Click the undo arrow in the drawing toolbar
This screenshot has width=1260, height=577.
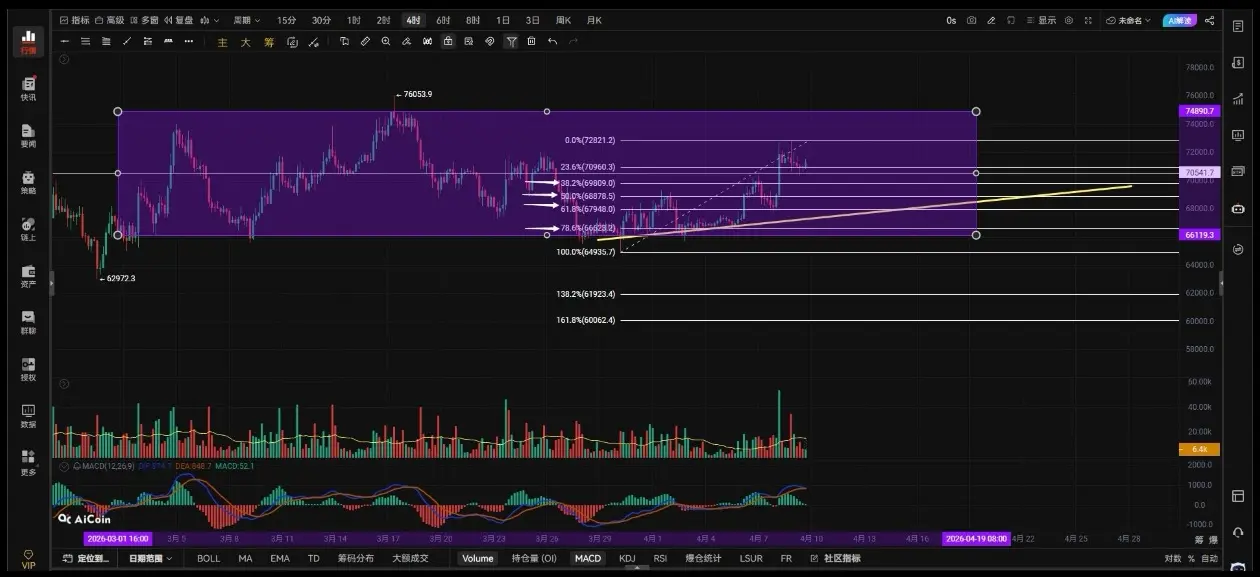tap(552, 41)
